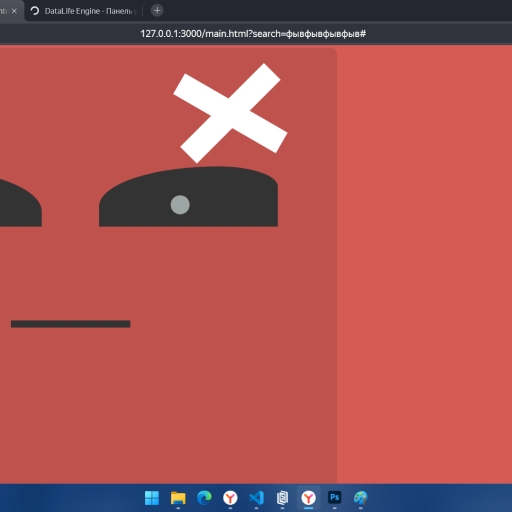Close the first browser tab
The image size is (512, 512).
[14, 11]
